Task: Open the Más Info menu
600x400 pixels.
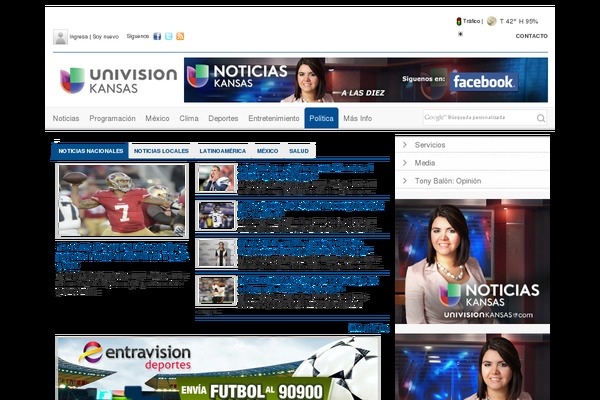Action: (x=357, y=118)
